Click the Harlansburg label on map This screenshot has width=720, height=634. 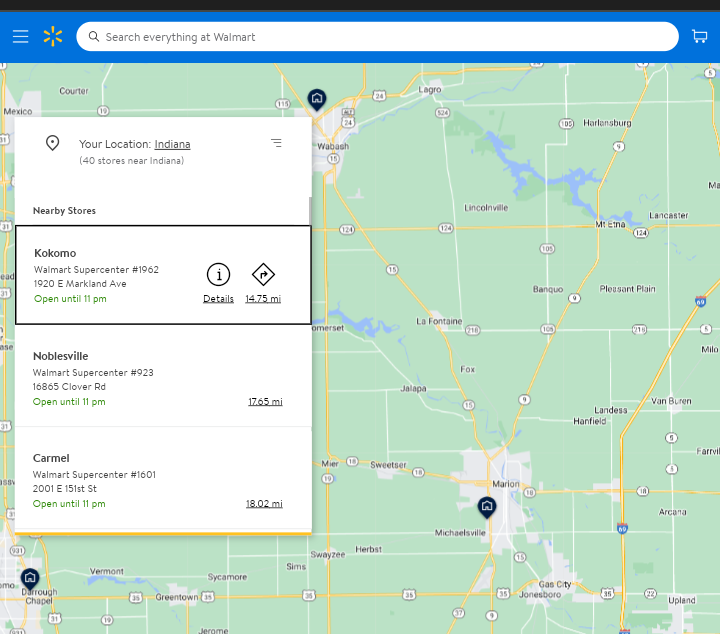[x=607, y=123]
